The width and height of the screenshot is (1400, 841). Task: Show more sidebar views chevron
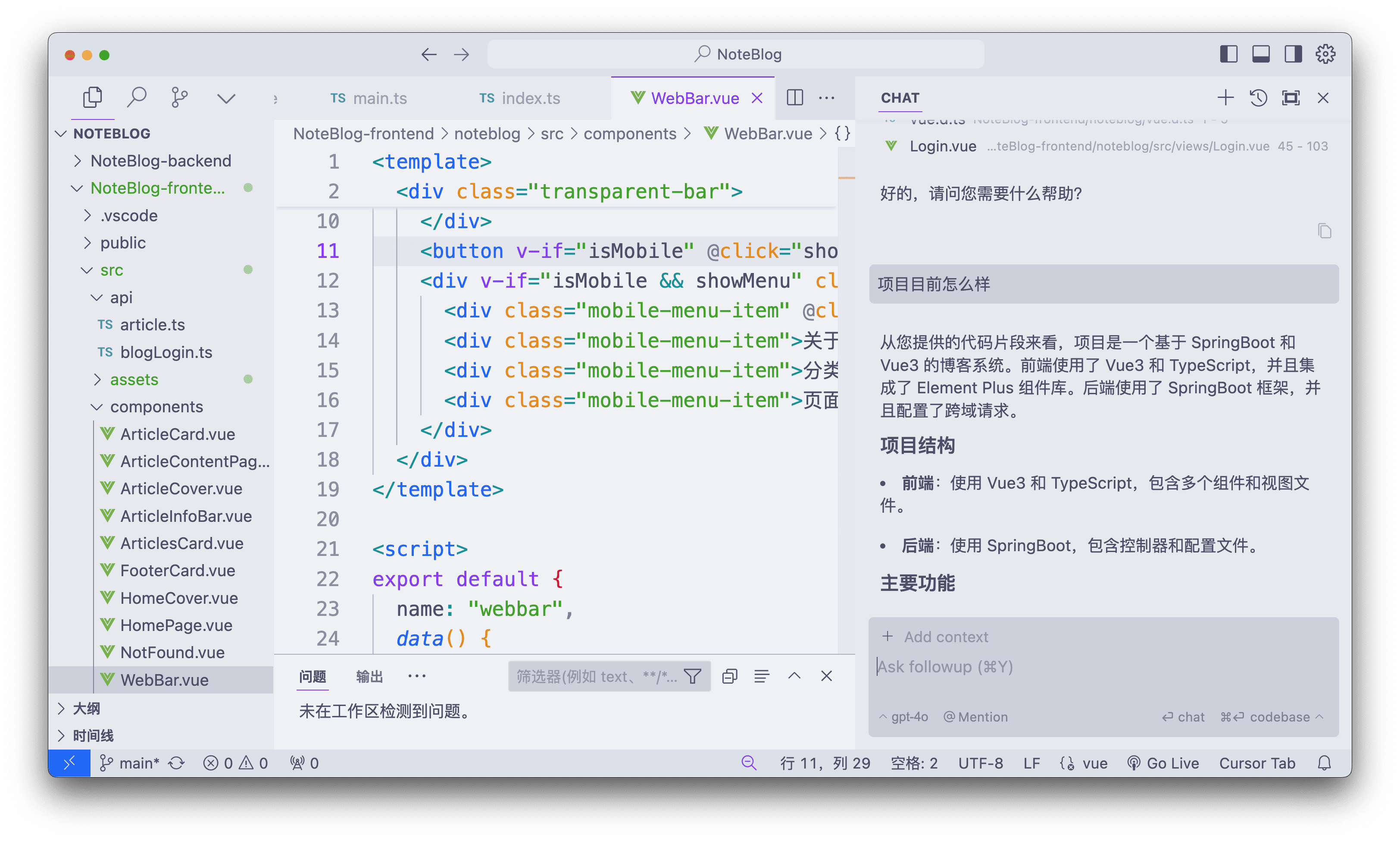coord(226,99)
